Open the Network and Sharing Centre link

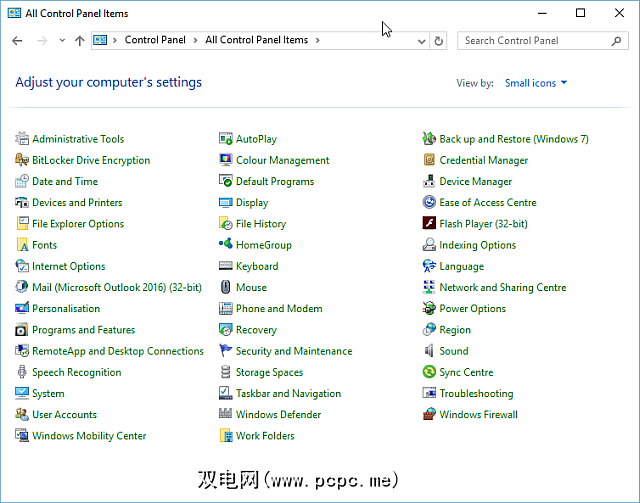pos(502,288)
